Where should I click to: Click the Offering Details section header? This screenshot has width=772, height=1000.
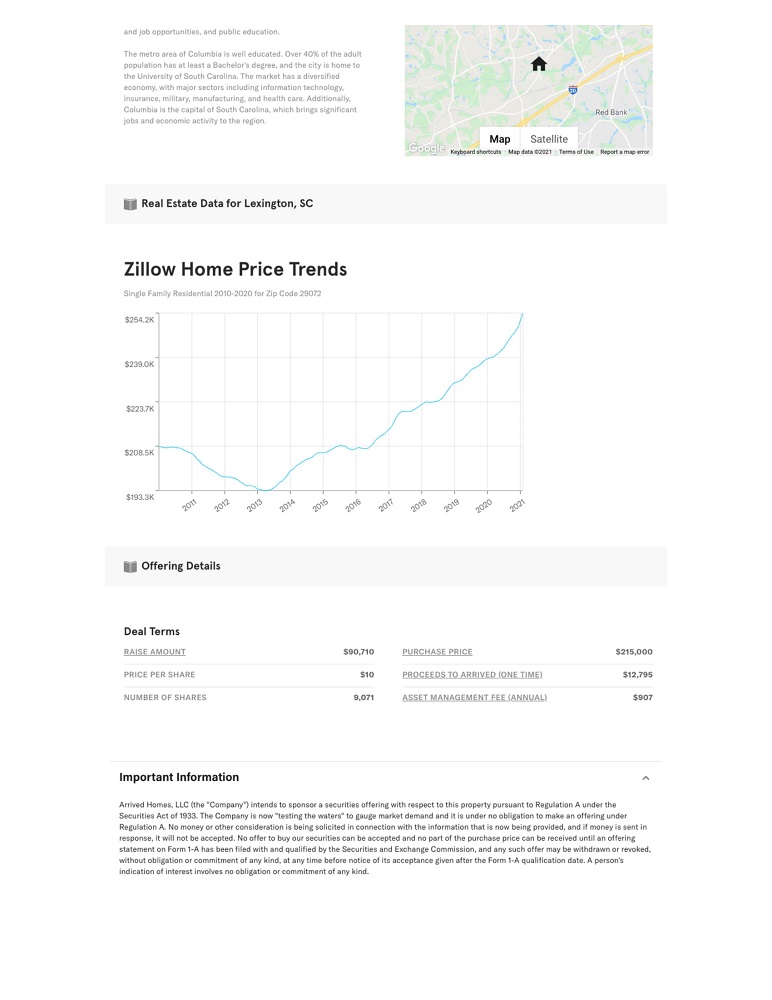pyautogui.click(x=181, y=566)
